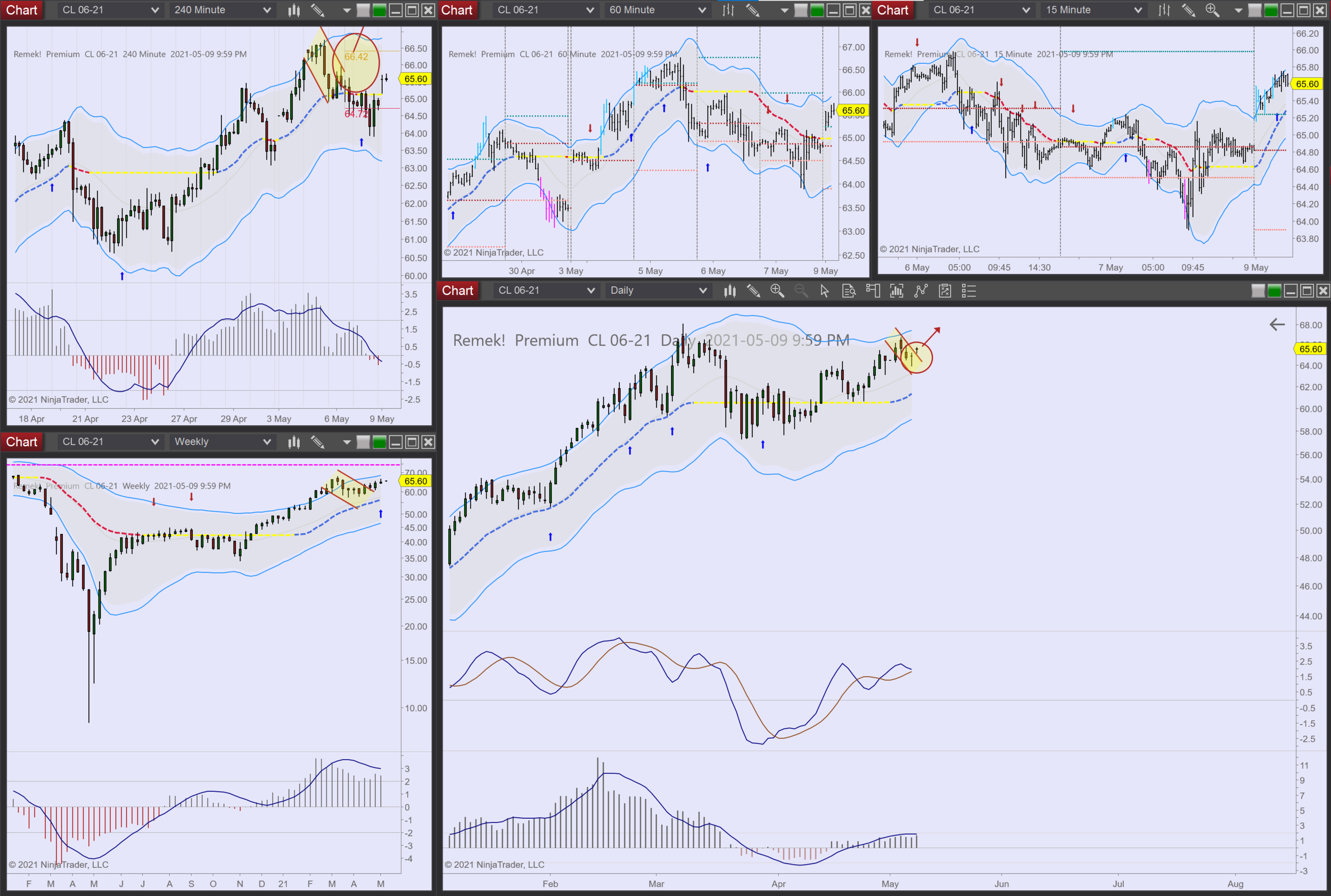Open the CL 06-21 instrument dropdown in Daily chart
The image size is (1331, 896).
(x=546, y=291)
